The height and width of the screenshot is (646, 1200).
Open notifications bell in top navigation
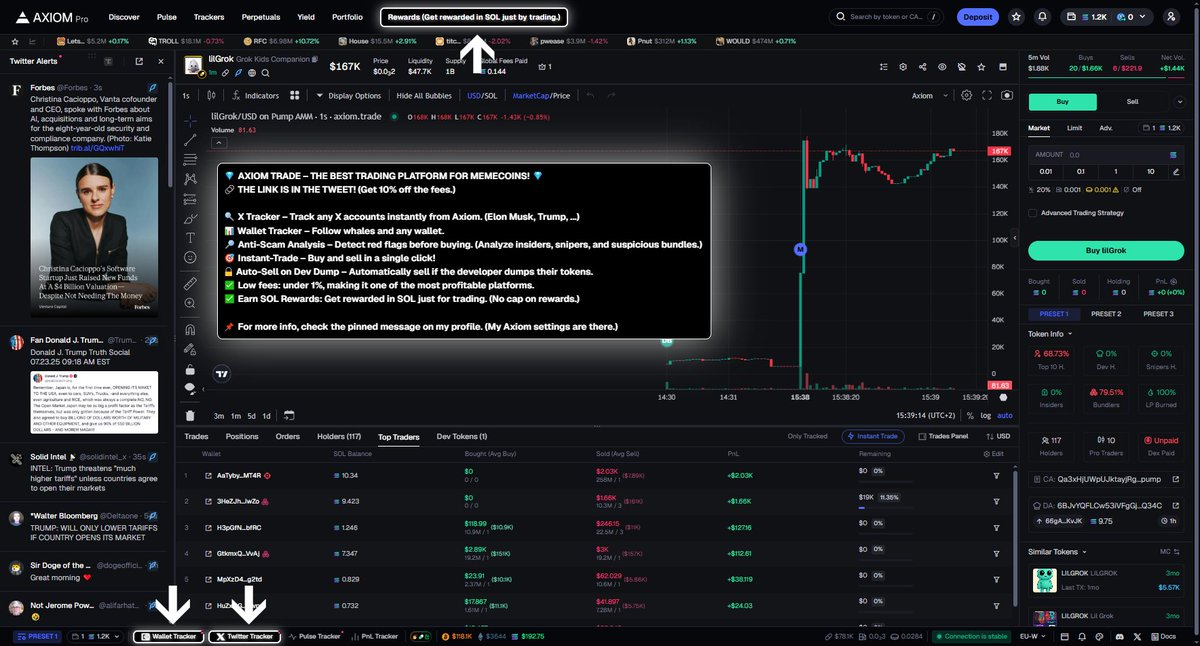click(1043, 17)
